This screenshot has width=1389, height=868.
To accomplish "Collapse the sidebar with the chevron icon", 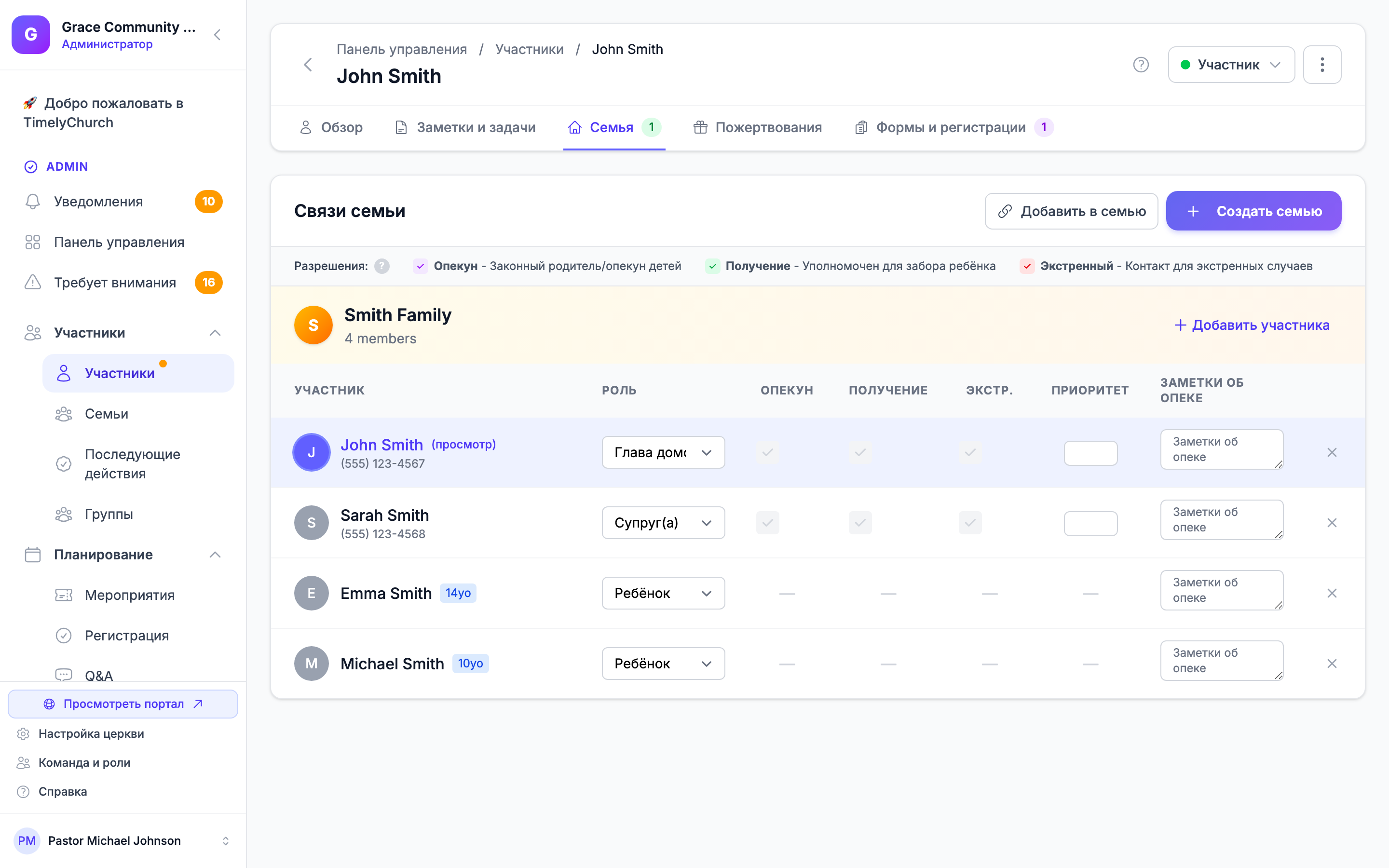I will (217, 34).
